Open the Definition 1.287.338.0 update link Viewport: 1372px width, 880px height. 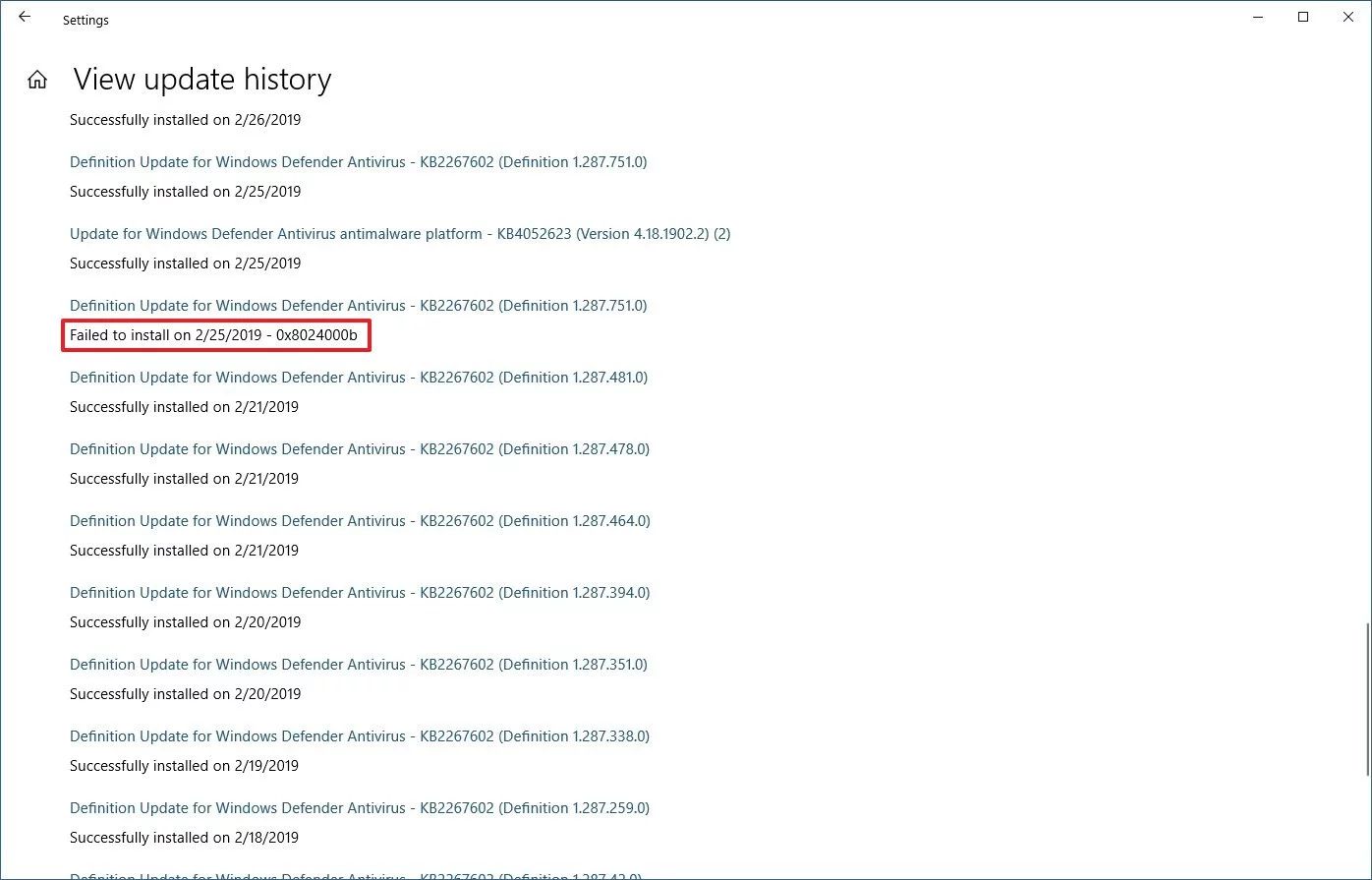360,736
